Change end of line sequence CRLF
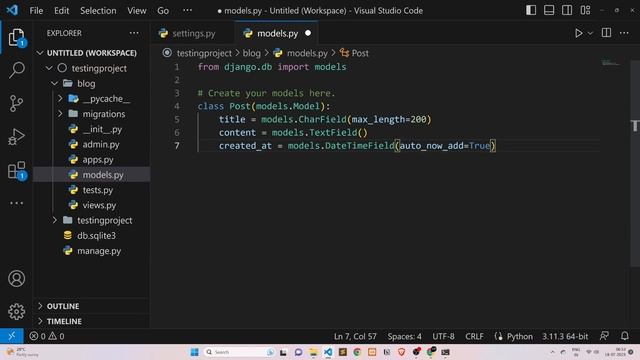Screen dimensions: 640x360 point(474,336)
